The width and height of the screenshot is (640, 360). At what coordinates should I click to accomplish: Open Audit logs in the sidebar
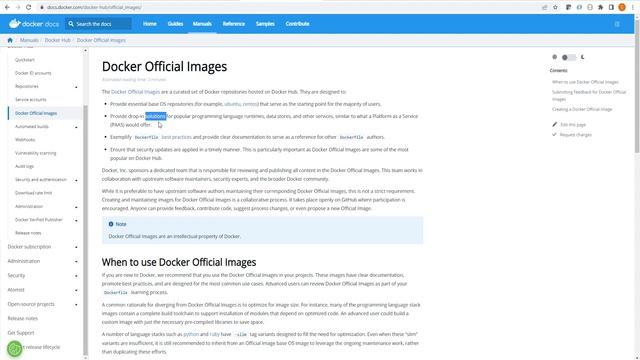[x=24, y=166]
